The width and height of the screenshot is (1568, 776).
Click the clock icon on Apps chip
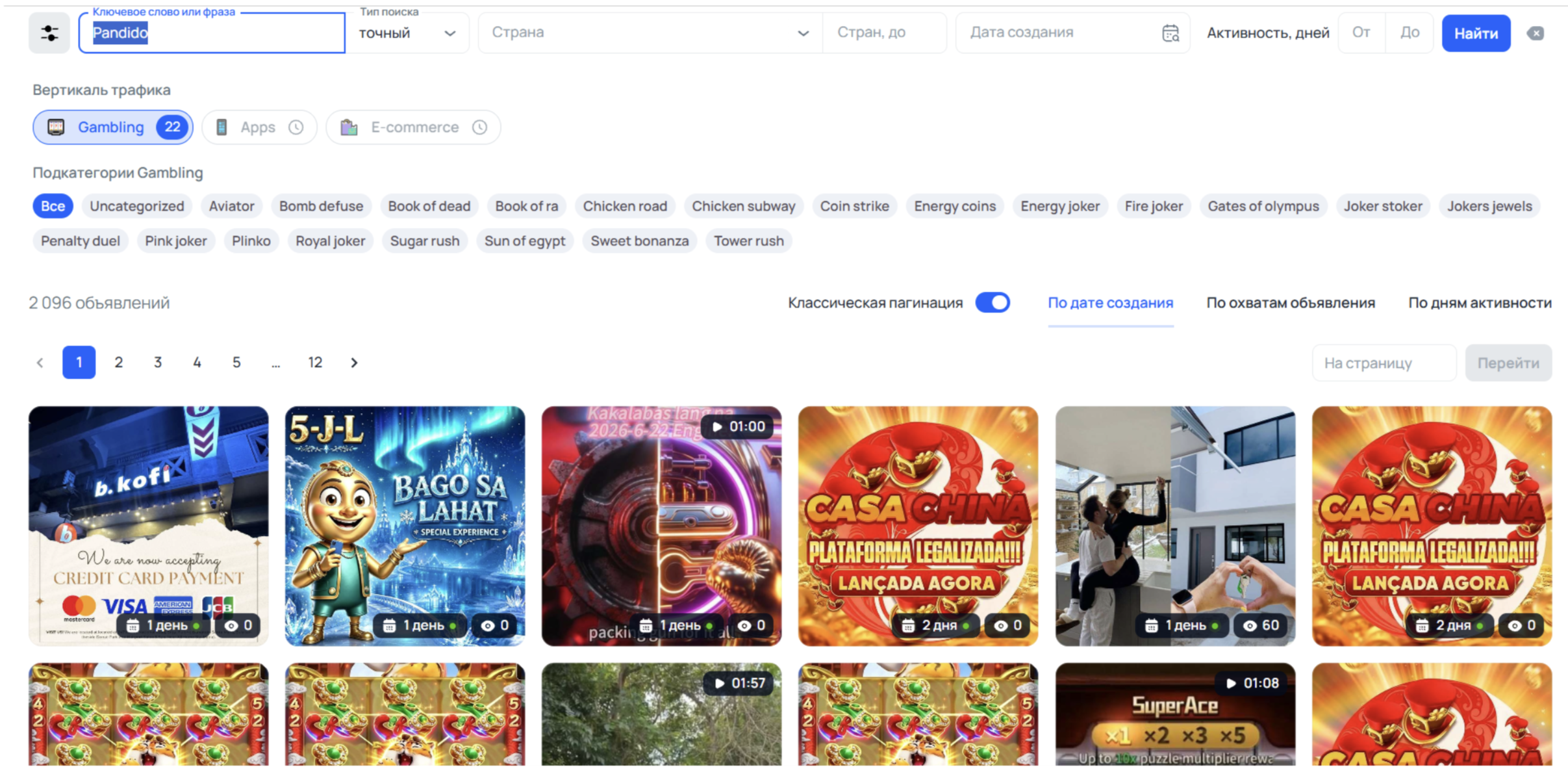point(296,127)
